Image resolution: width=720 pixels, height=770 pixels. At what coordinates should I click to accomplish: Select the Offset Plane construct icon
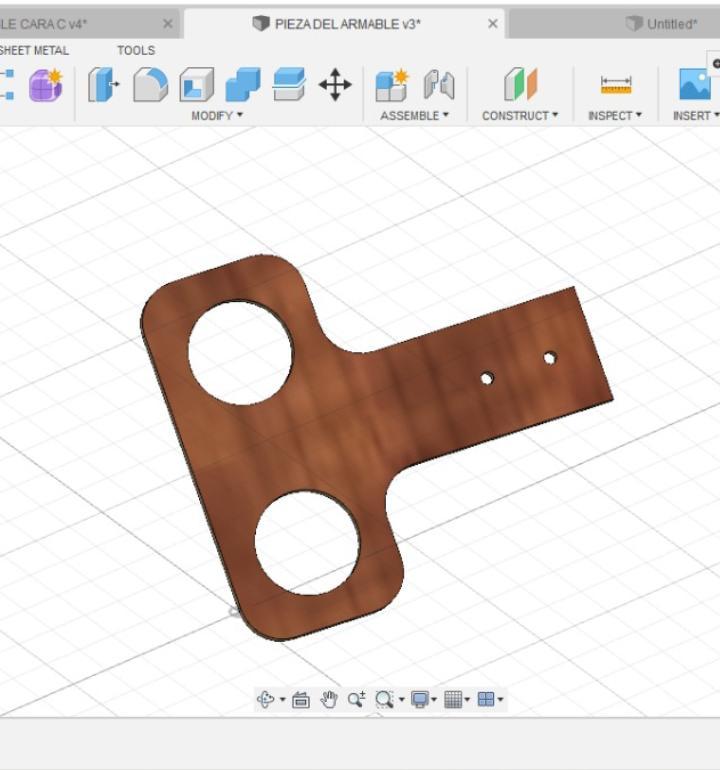(521, 84)
